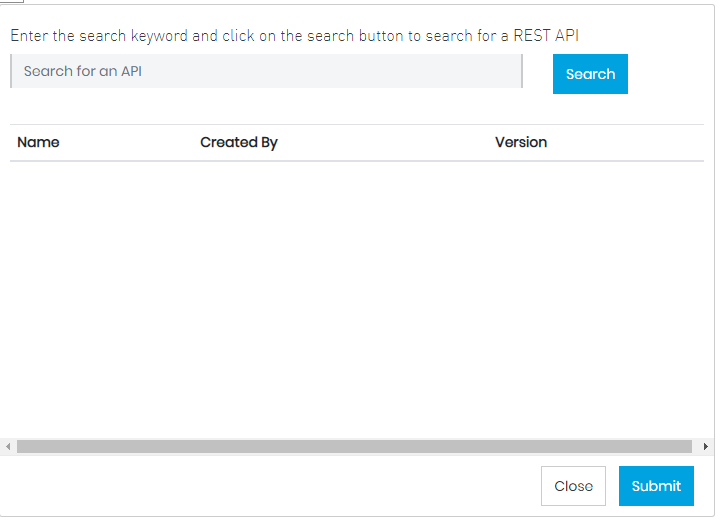This screenshot has width=725, height=522.
Task: Run the REST API search
Action: point(590,74)
